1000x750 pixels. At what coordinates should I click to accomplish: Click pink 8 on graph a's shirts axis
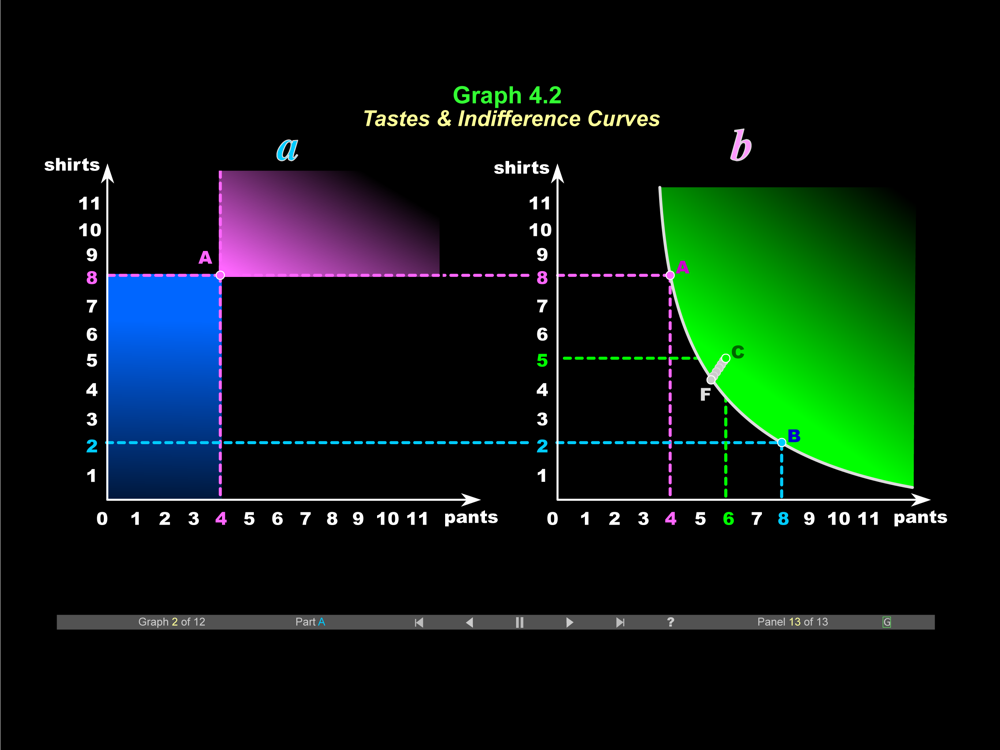[92, 278]
